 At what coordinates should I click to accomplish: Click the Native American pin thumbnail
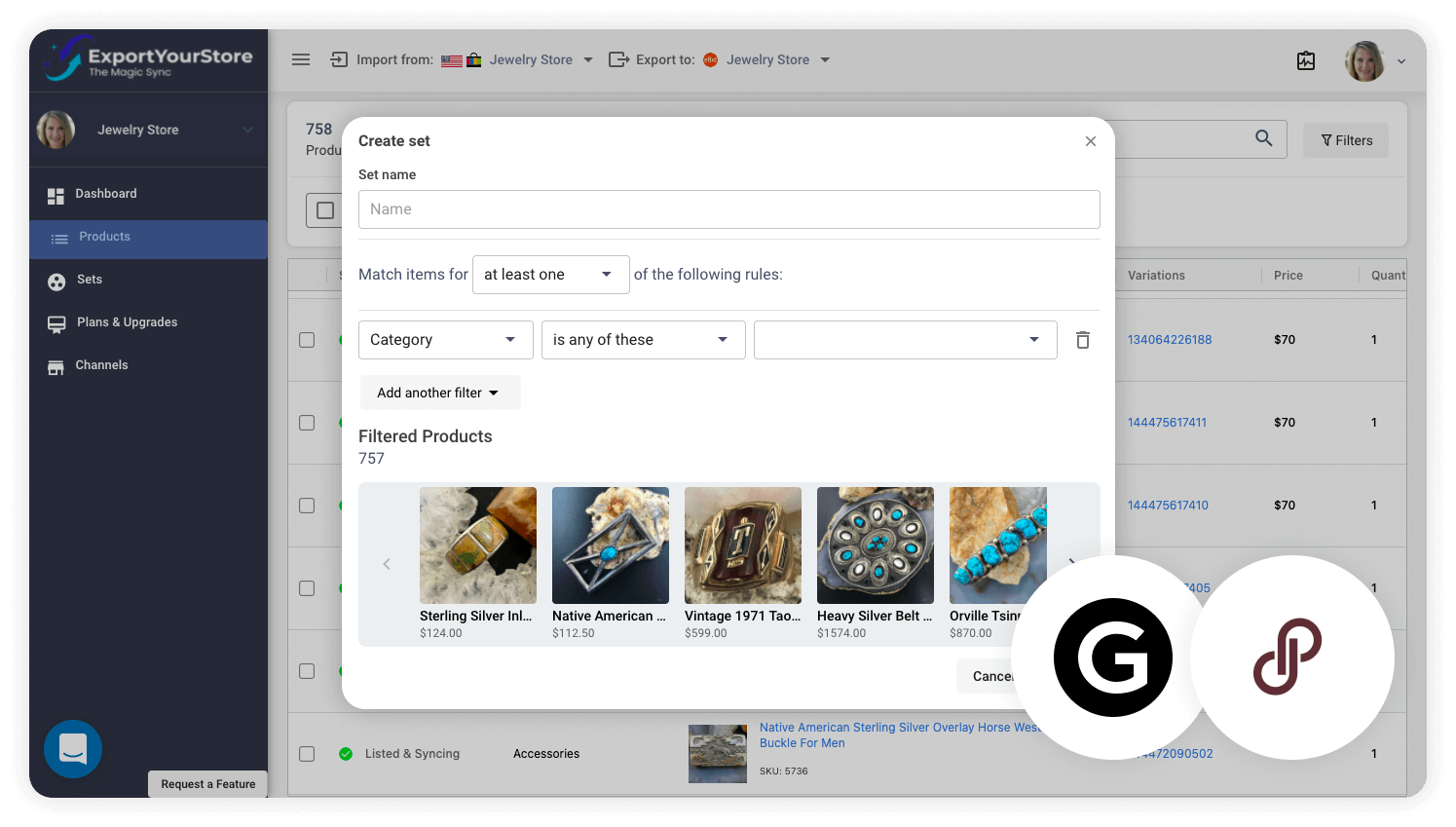(611, 545)
